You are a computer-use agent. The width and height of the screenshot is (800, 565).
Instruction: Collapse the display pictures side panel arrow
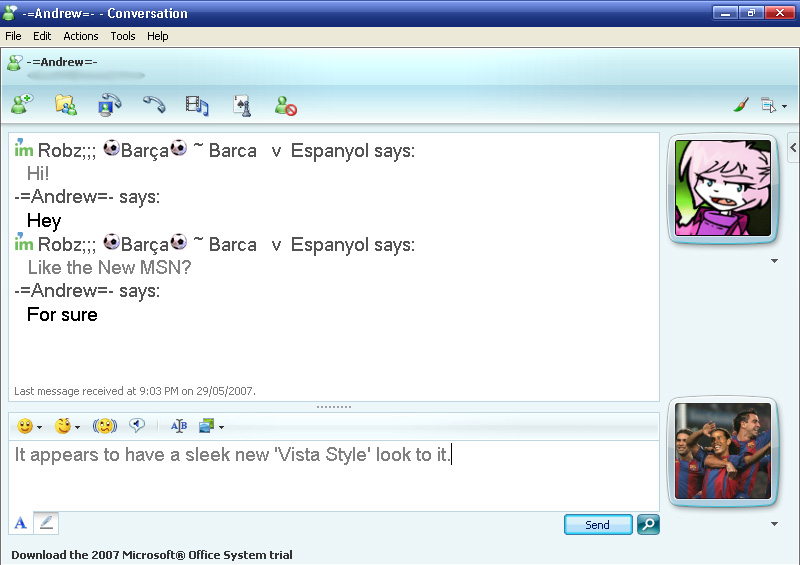pyautogui.click(x=793, y=148)
